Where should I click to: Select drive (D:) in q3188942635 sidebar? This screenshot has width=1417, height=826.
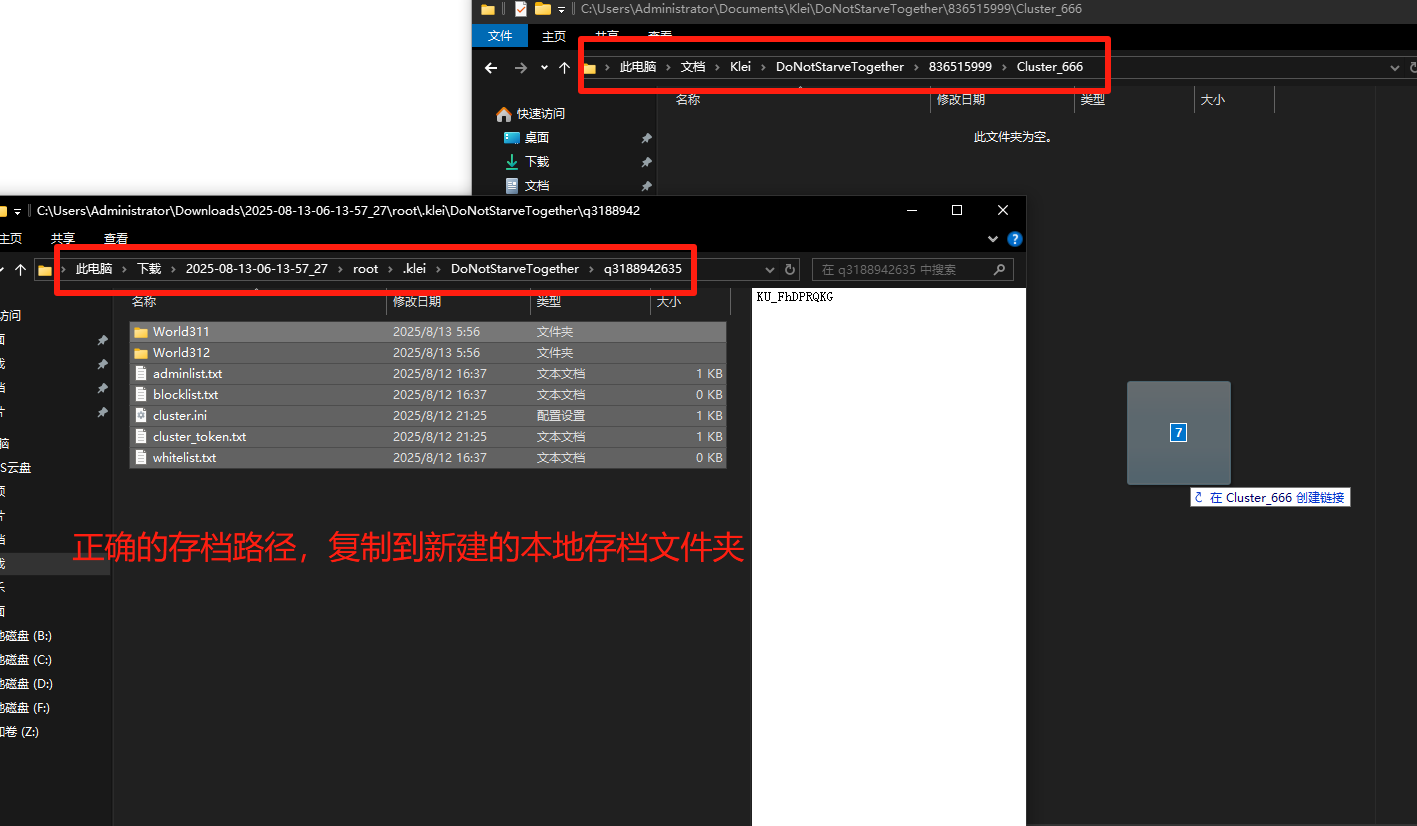tap(27, 684)
